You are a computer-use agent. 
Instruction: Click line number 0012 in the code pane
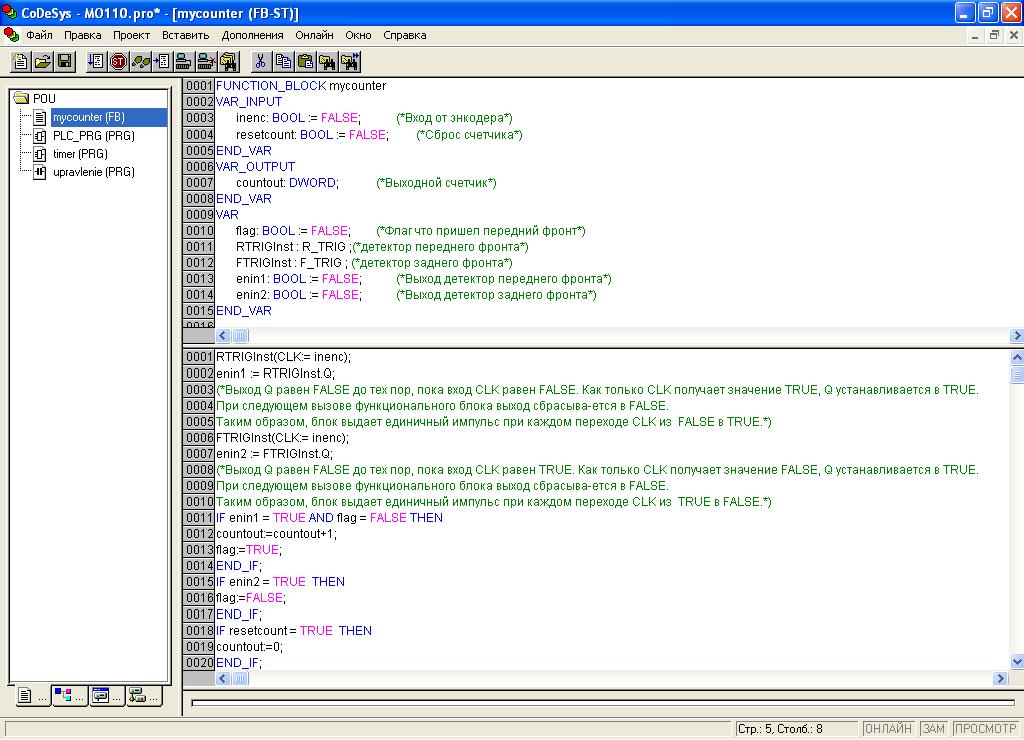tap(199, 534)
